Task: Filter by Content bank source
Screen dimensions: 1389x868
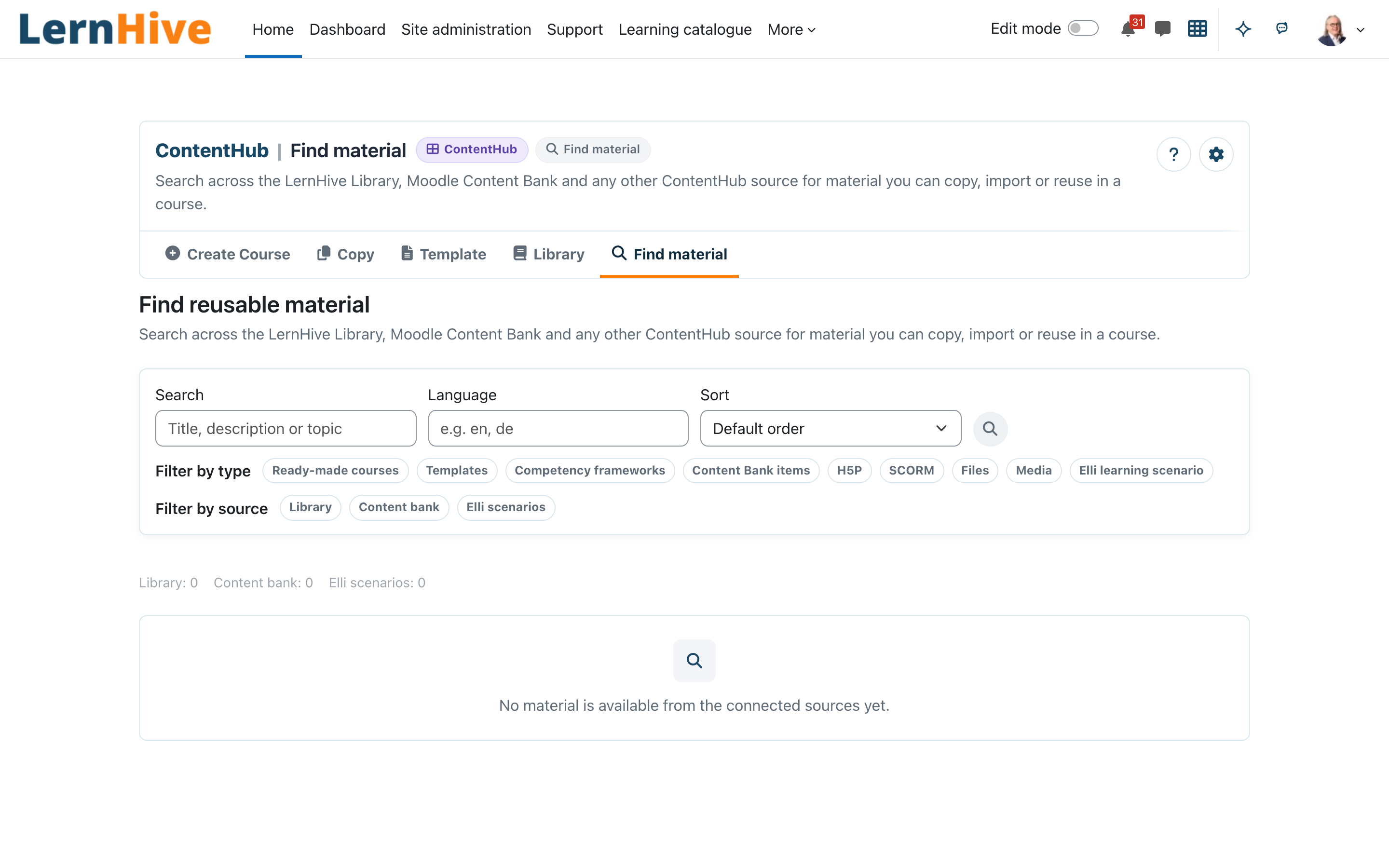Action: click(x=399, y=507)
